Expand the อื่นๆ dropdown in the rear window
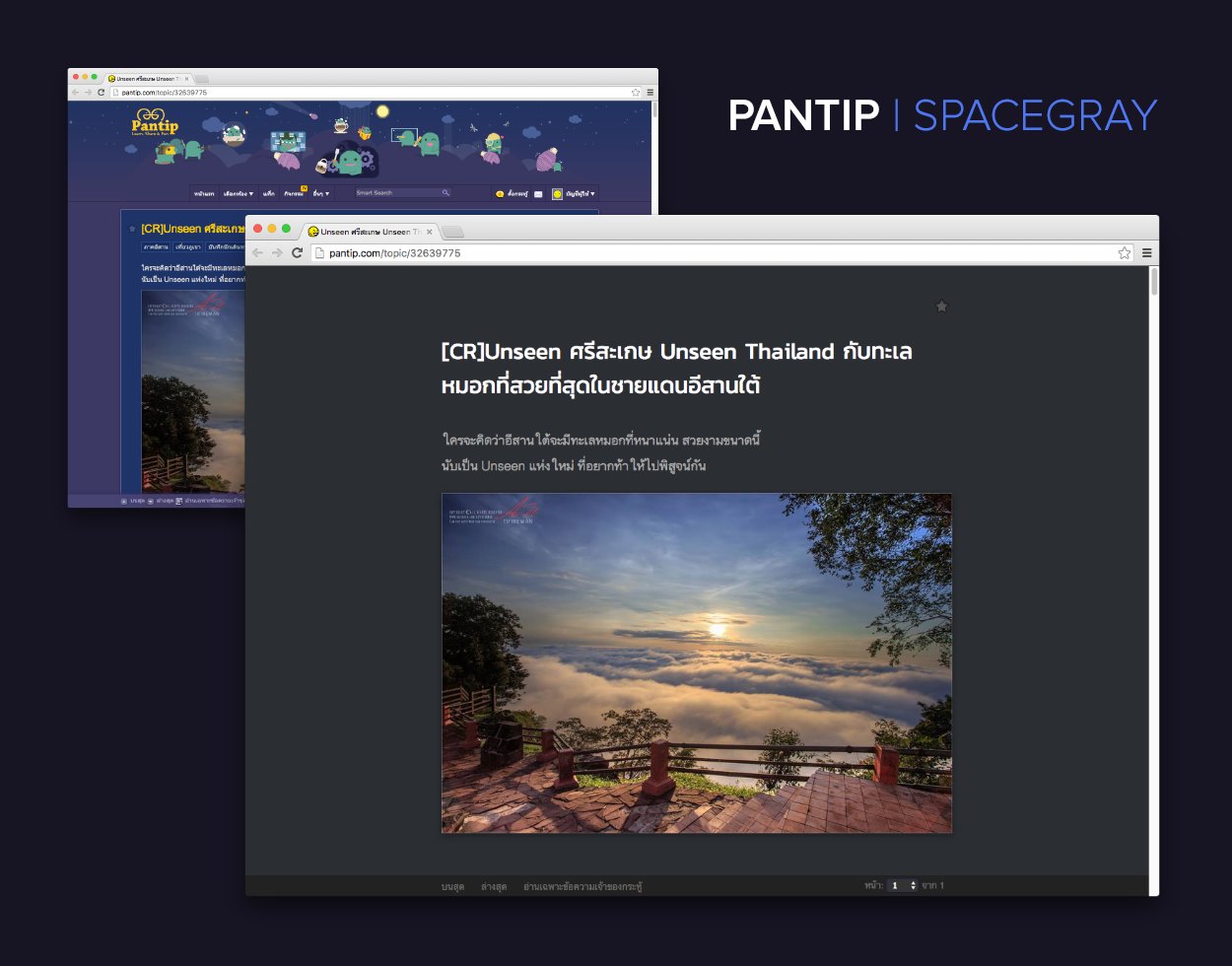The width and height of the screenshot is (1232, 966). pyautogui.click(x=321, y=194)
